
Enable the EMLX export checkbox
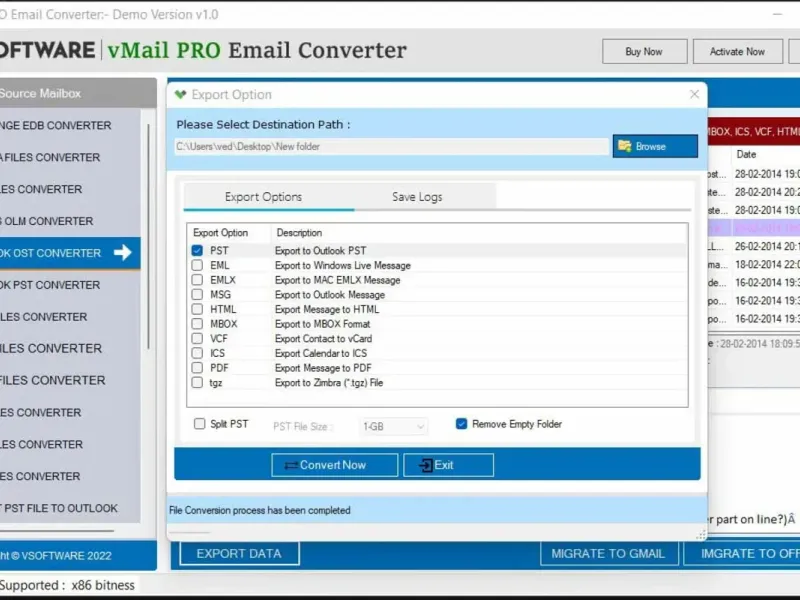197,280
